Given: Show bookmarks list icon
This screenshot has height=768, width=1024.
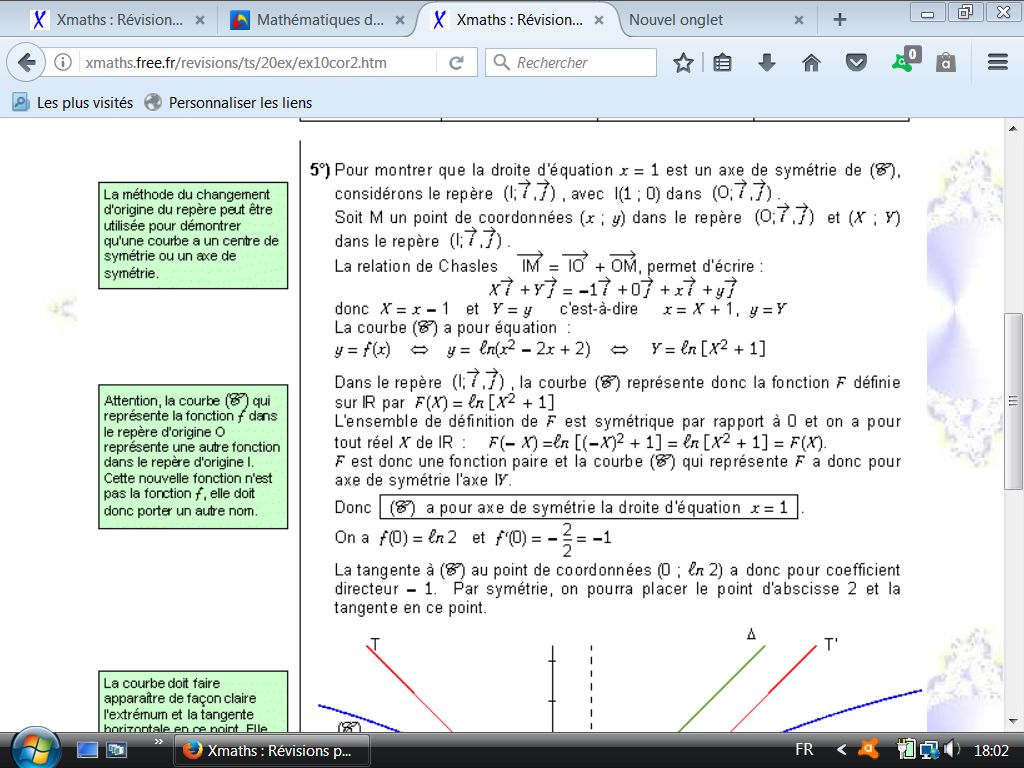Looking at the screenshot, I should (722, 63).
